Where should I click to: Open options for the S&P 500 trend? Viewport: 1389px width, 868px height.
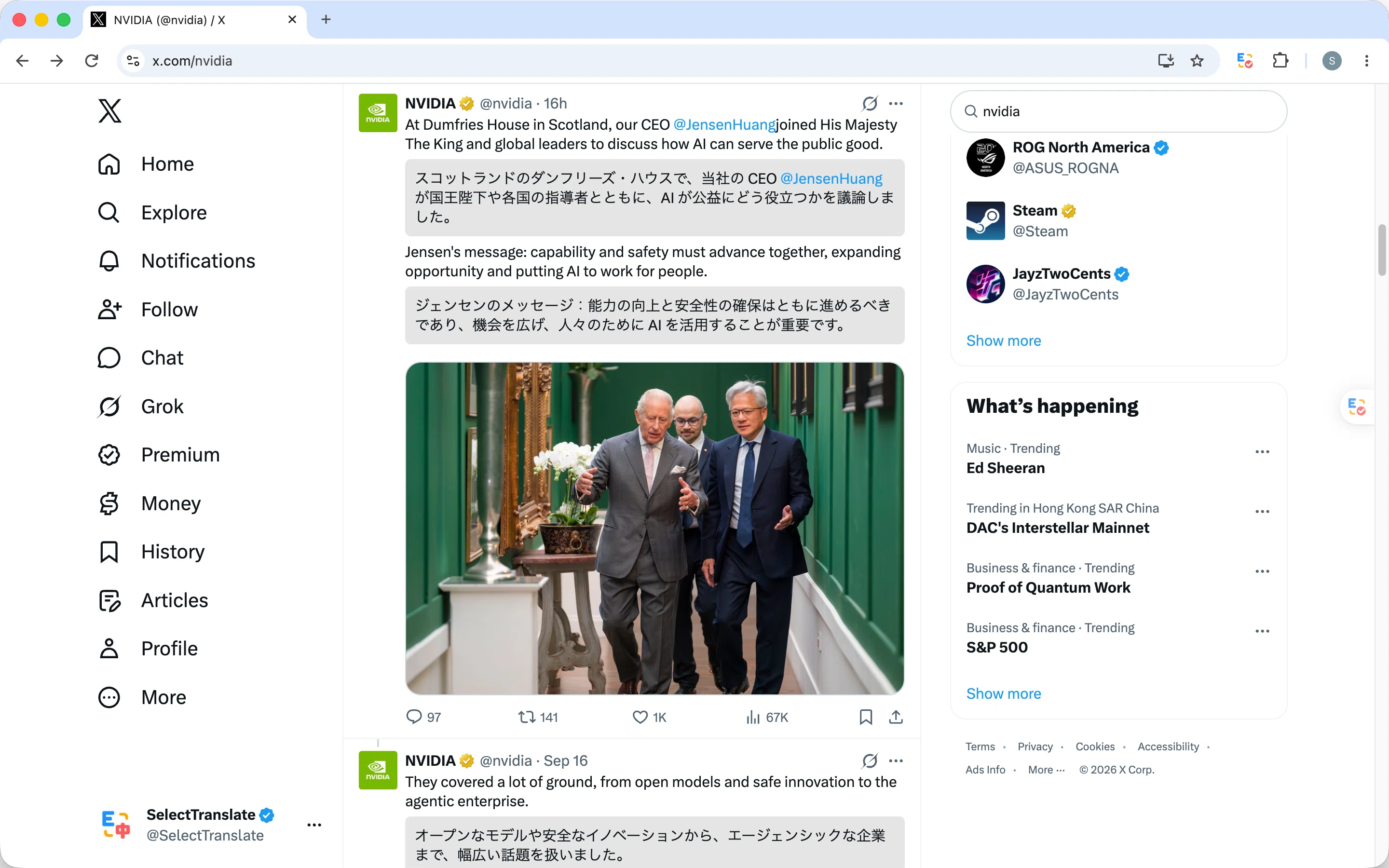coord(1262,631)
